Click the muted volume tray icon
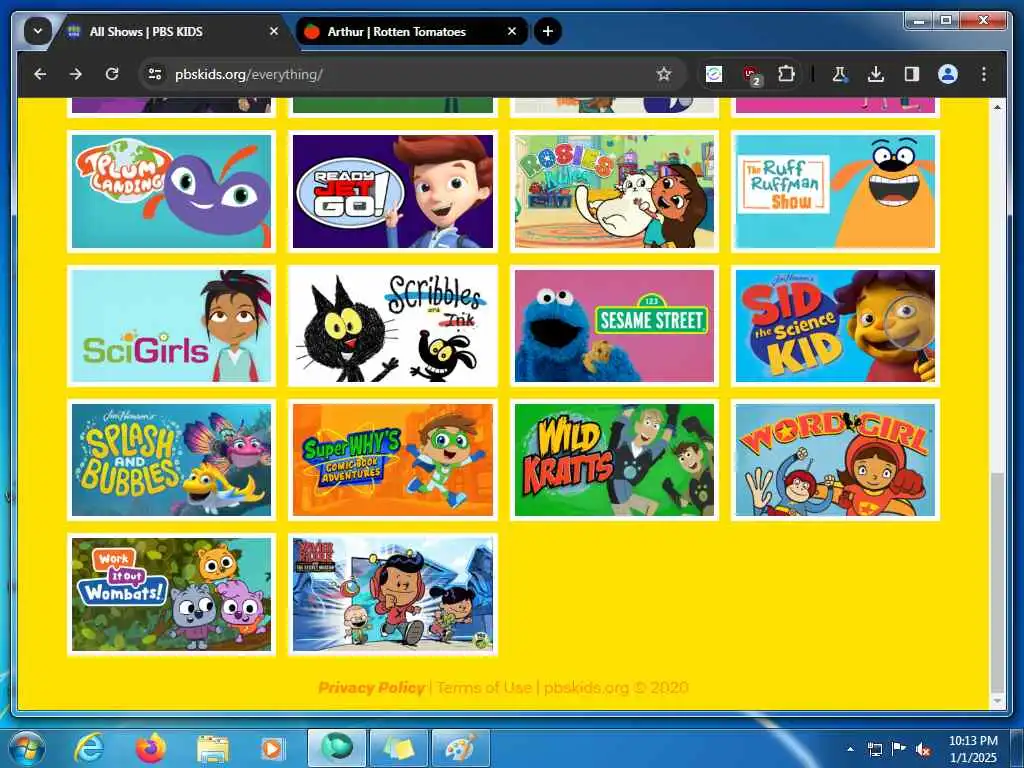Viewport: 1024px width, 768px height. pos(922,749)
